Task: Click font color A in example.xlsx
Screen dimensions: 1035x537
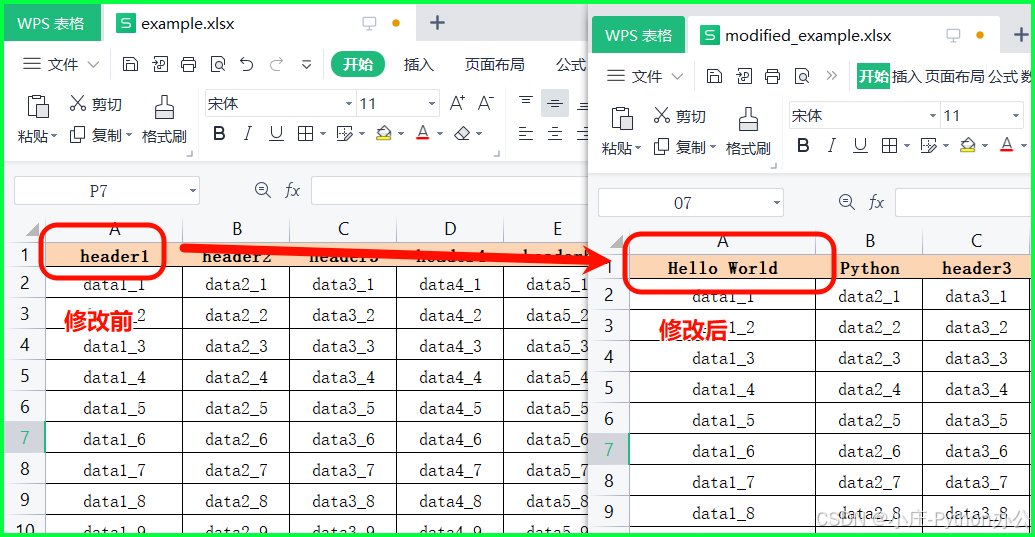Action: point(423,134)
